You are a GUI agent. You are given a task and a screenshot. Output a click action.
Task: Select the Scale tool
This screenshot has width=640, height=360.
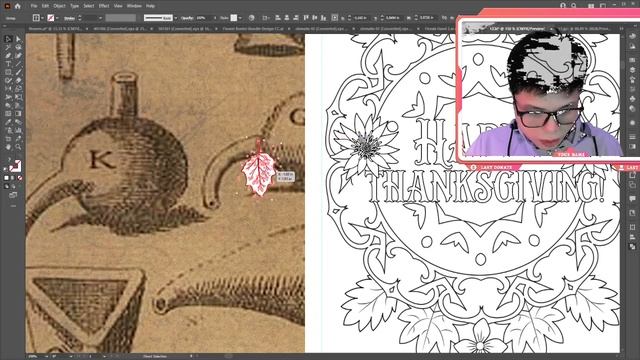click(18, 89)
